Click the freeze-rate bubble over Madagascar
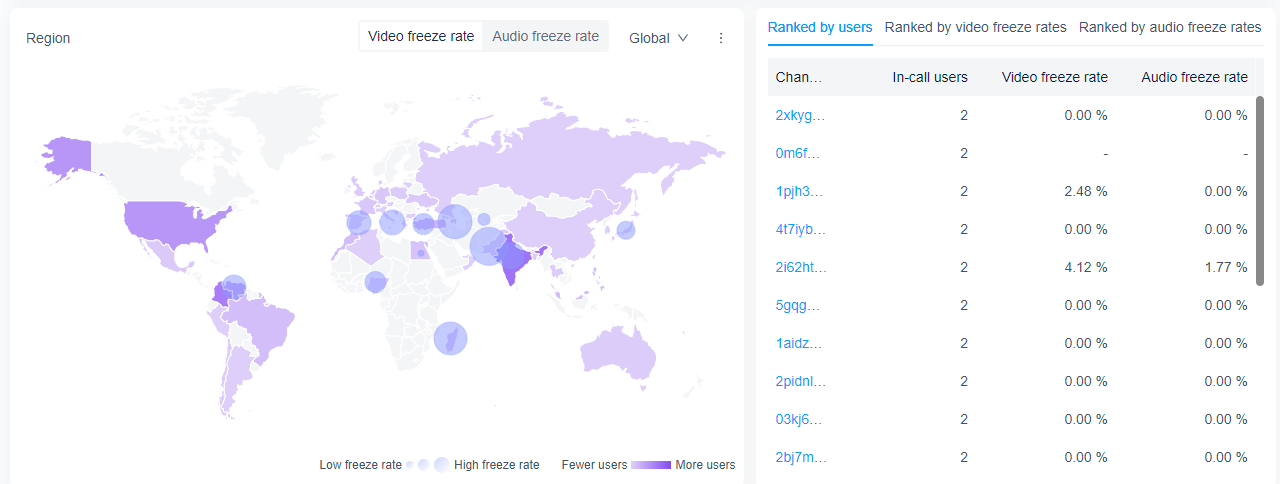This screenshot has height=484, width=1280. tap(450, 338)
